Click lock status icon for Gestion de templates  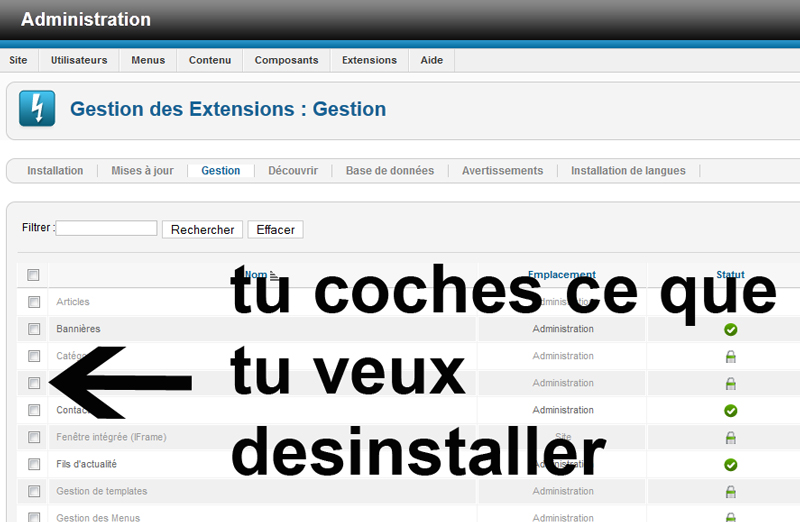click(730, 491)
